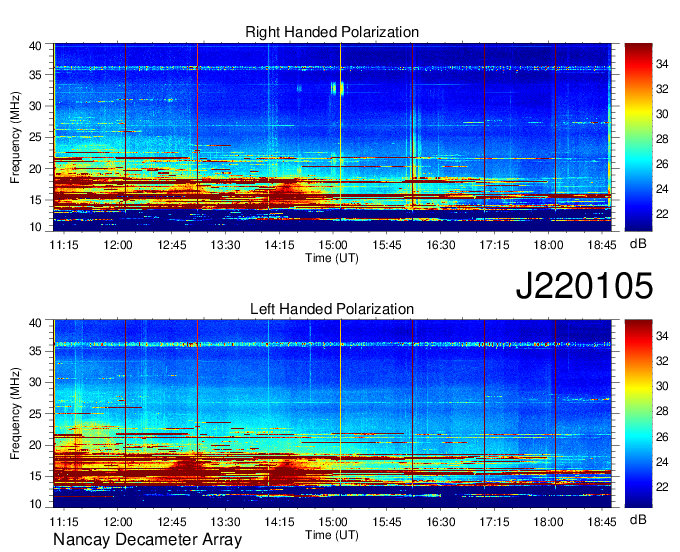This screenshot has height=552, width=680.
Task: Click "30" tick on Right Handed colorbar
Action: click(x=662, y=114)
